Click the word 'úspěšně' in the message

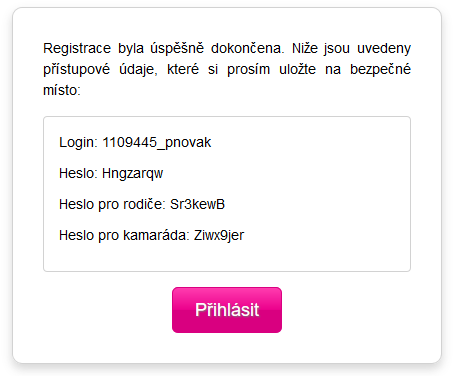pyautogui.click(x=177, y=49)
